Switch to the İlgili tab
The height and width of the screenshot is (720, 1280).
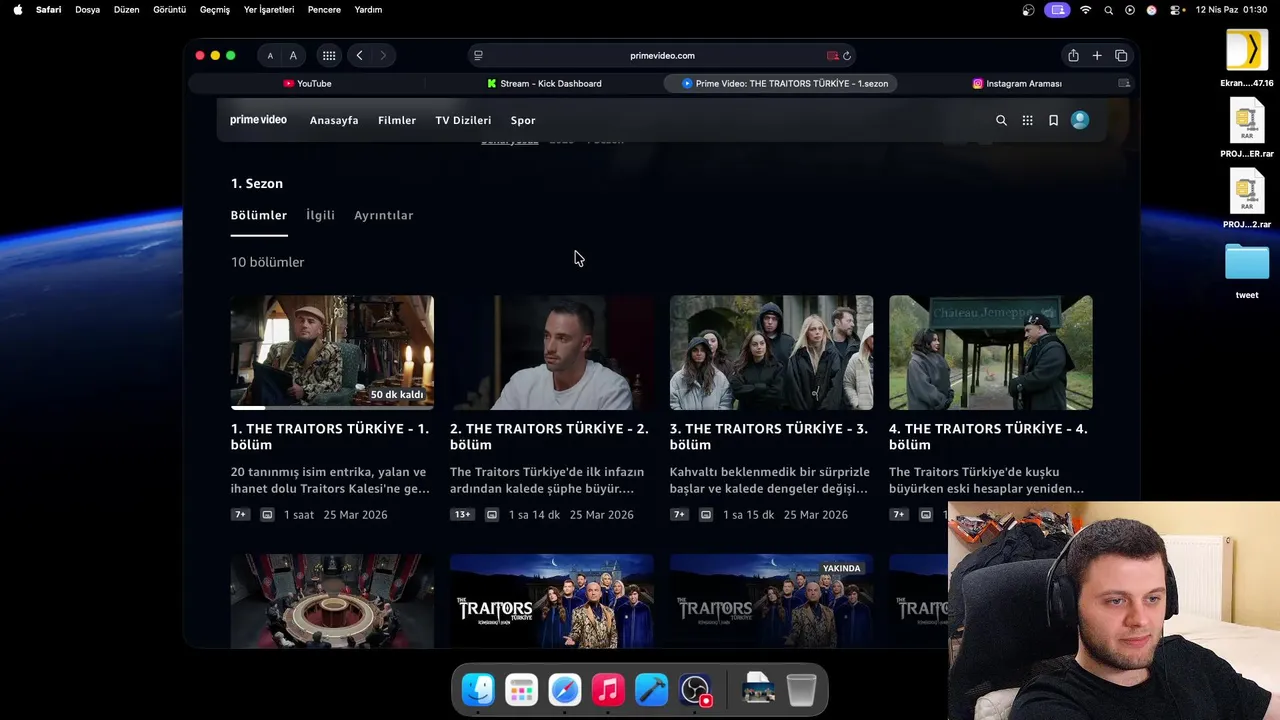coord(320,215)
